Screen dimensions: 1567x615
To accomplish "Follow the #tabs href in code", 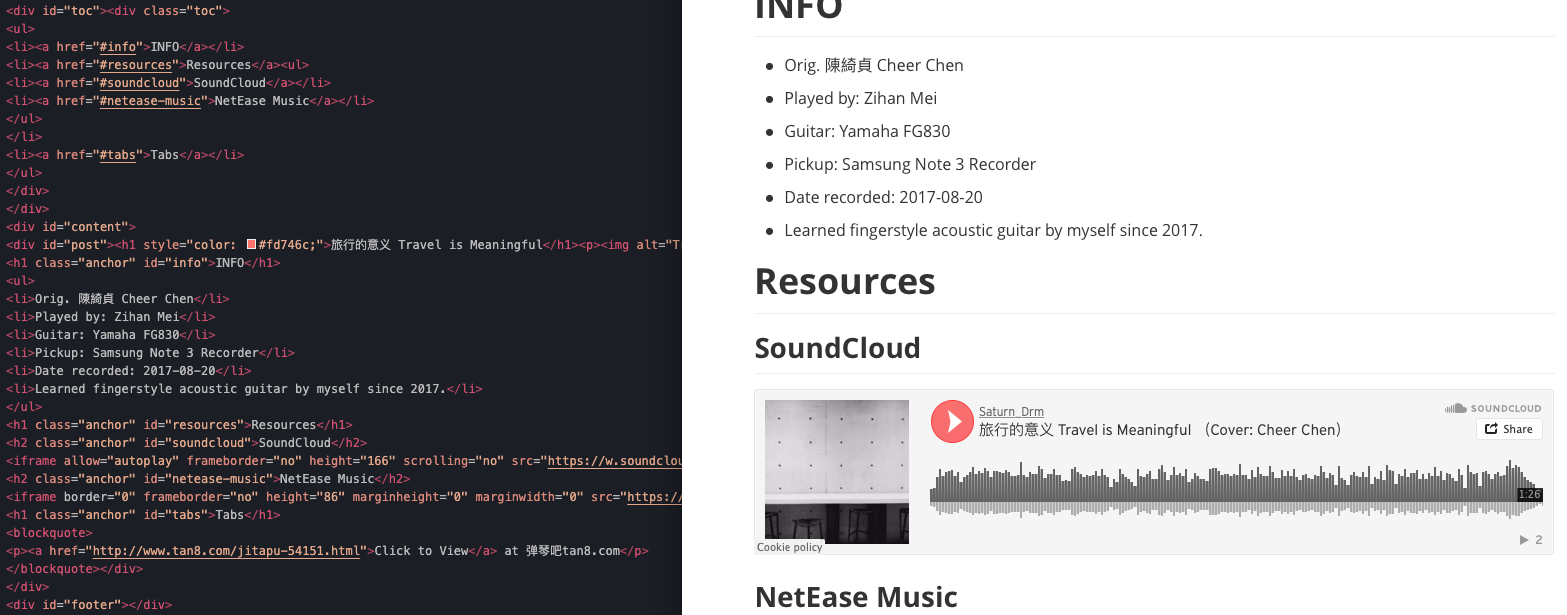I will coord(117,155).
